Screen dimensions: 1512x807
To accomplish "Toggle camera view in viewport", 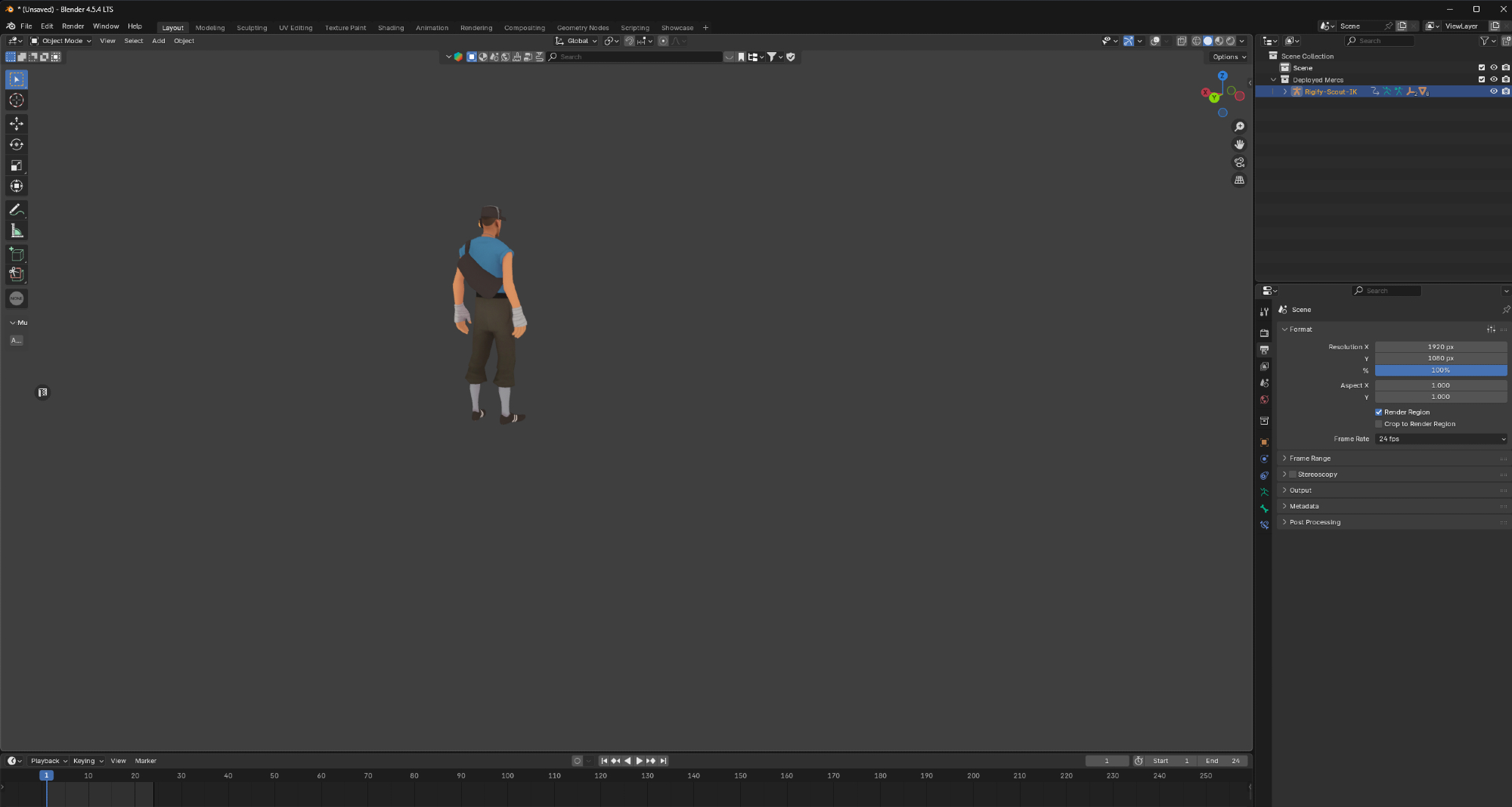I will [1239, 162].
